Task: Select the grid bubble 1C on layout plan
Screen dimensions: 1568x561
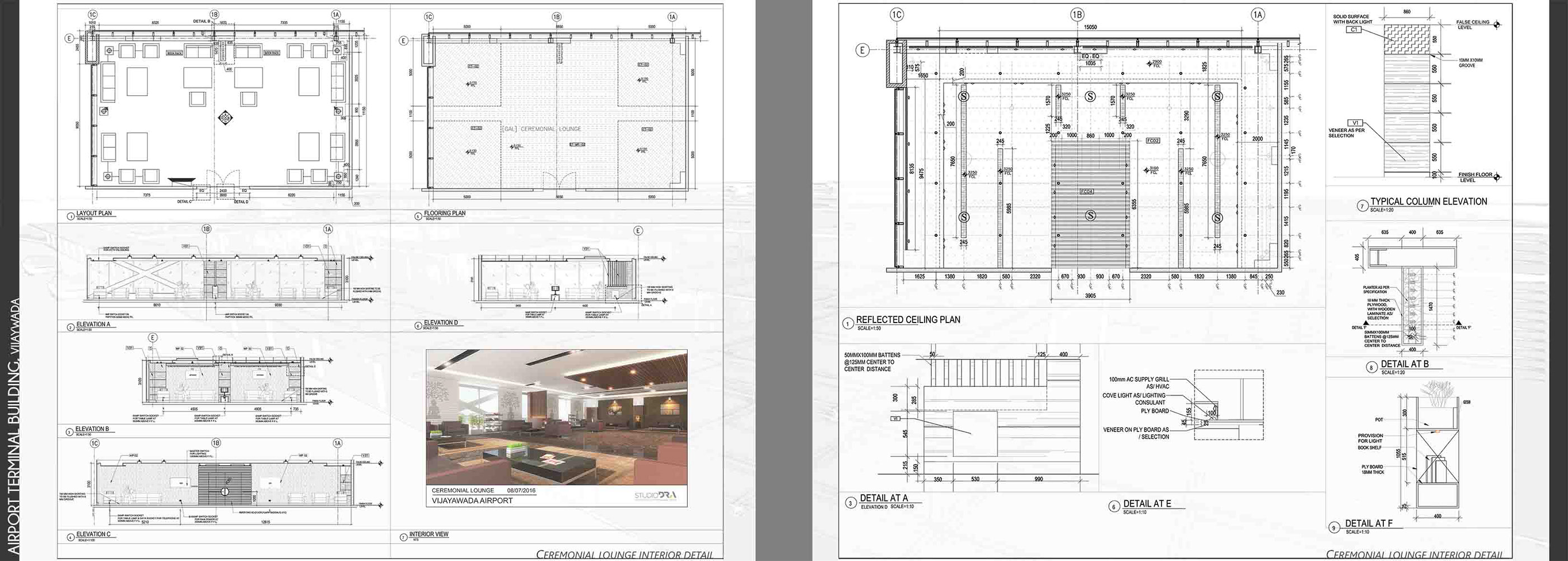Action: (92, 14)
